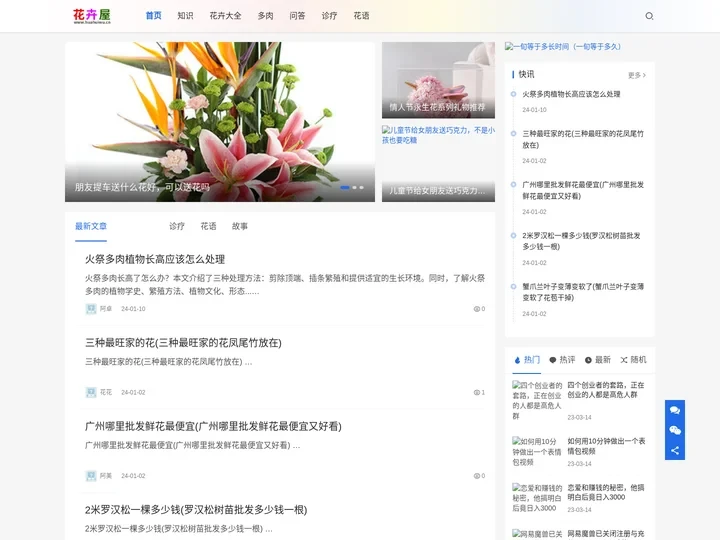Select first carousel indicator dot
Image resolution: width=720 pixels, height=540 pixels.
click(345, 187)
